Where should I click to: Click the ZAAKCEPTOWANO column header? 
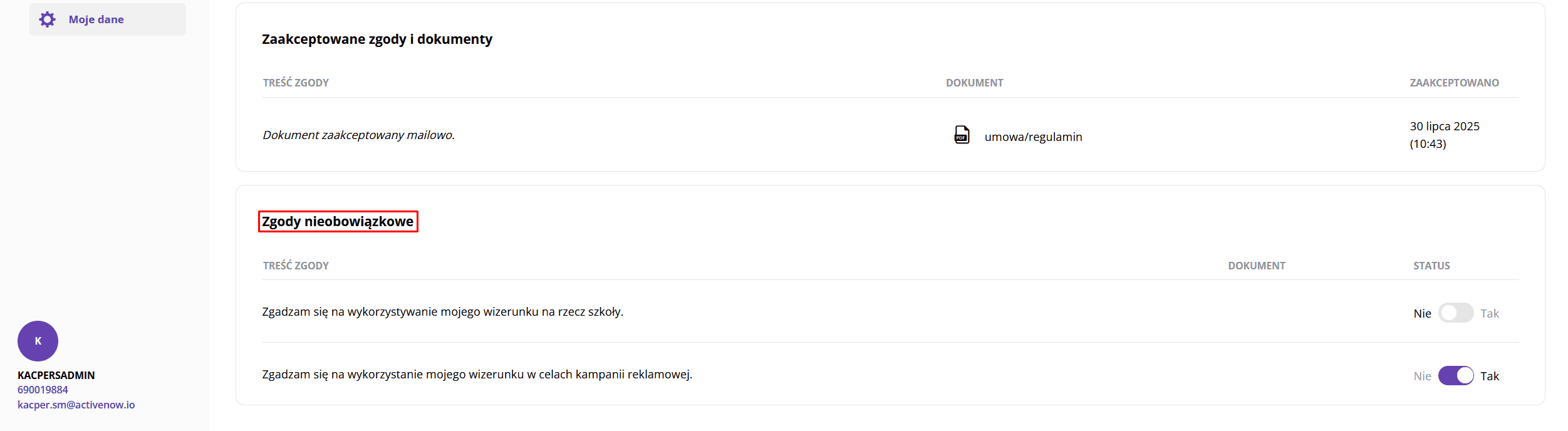pyautogui.click(x=1454, y=83)
